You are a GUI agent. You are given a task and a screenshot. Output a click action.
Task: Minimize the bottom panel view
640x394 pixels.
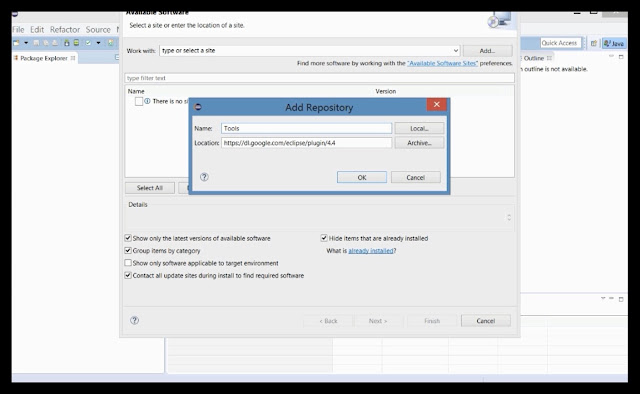pyautogui.click(x=611, y=298)
